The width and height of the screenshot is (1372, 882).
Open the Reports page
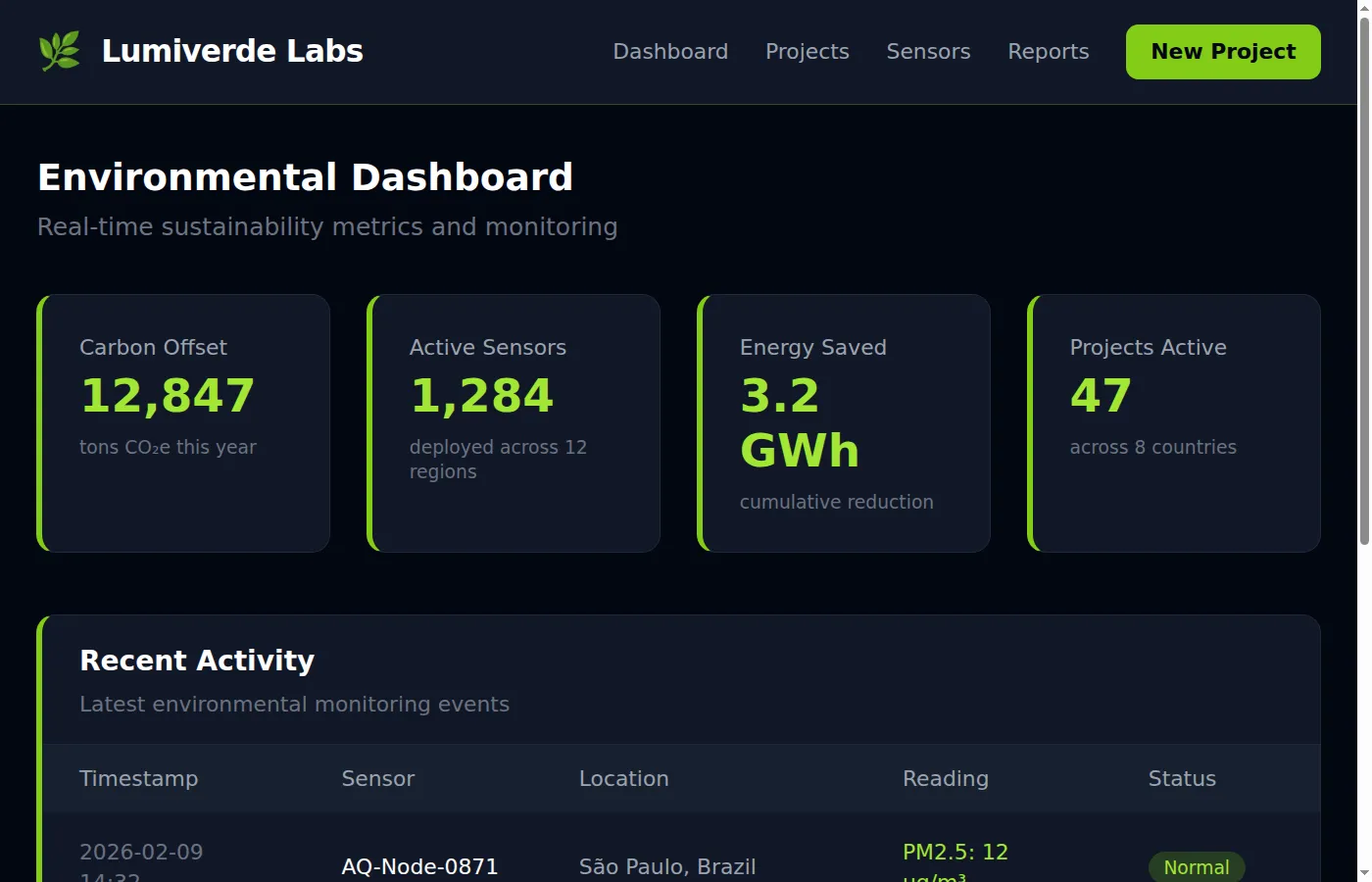(x=1049, y=51)
